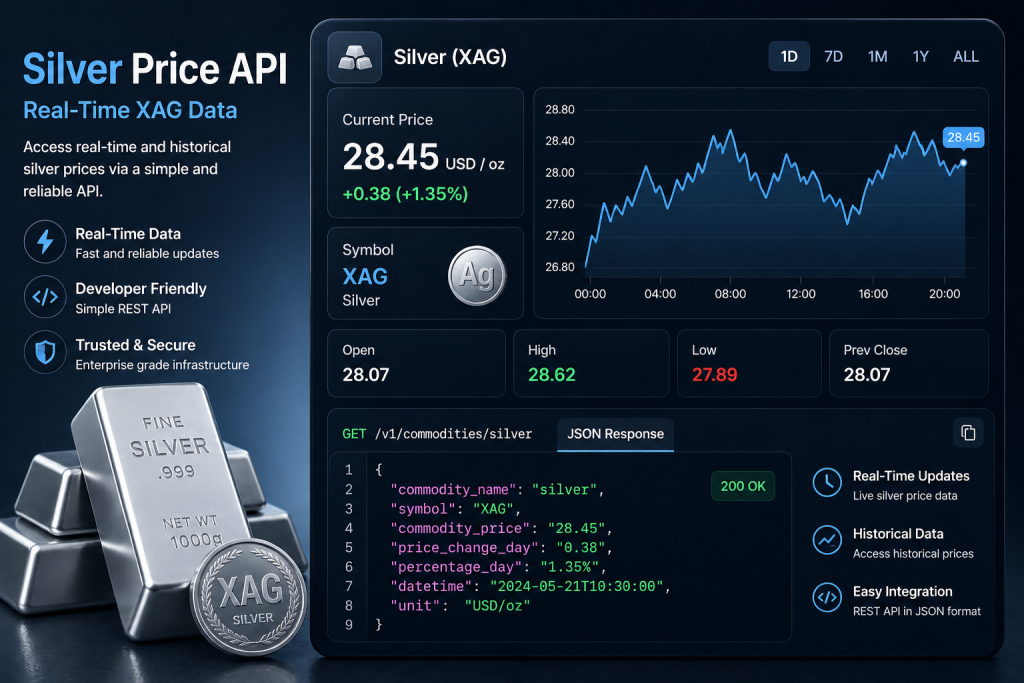Click the 08:00 time axis label

pyautogui.click(x=730, y=294)
